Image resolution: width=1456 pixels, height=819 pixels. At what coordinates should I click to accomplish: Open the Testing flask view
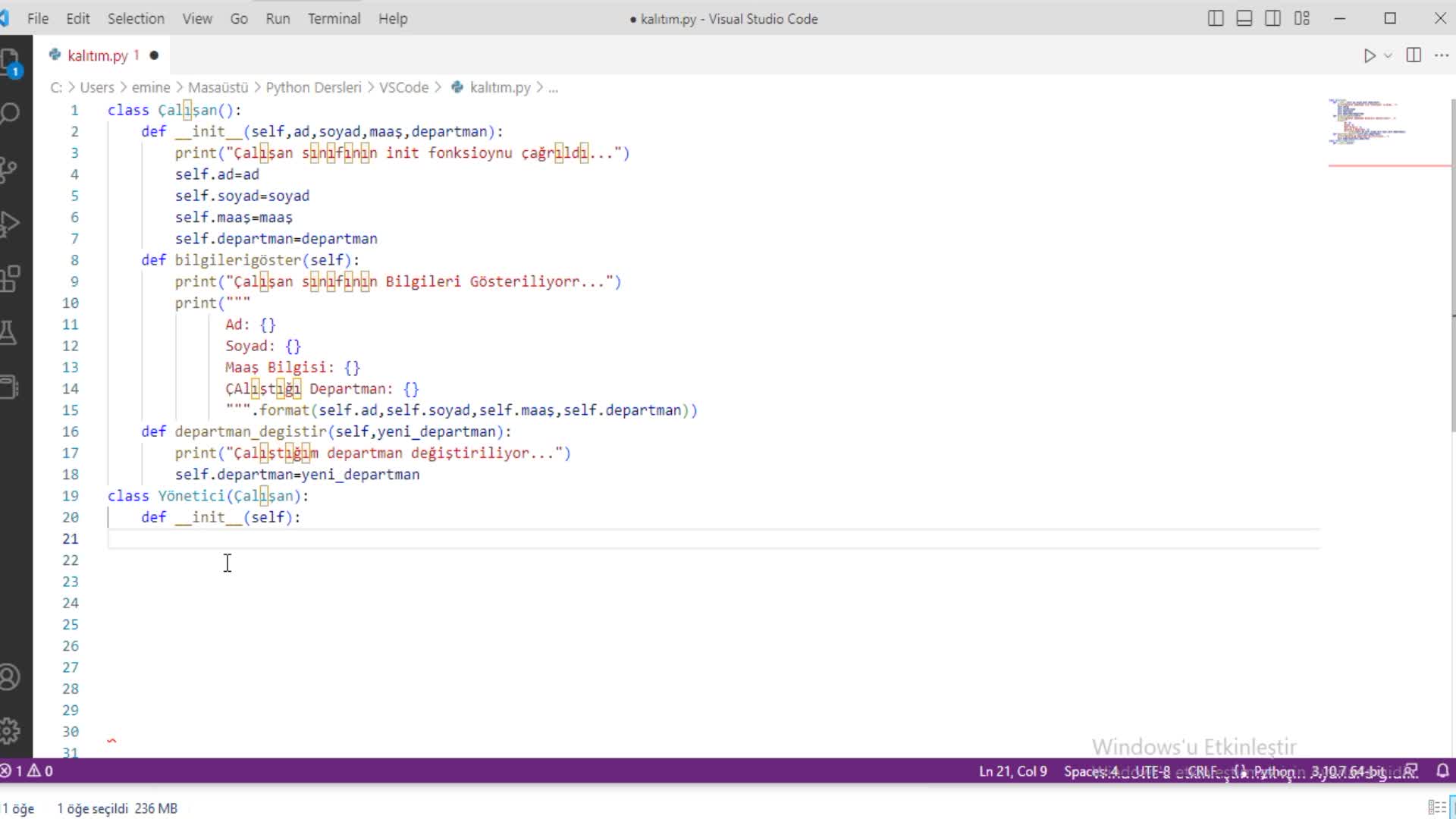[9, 333]
